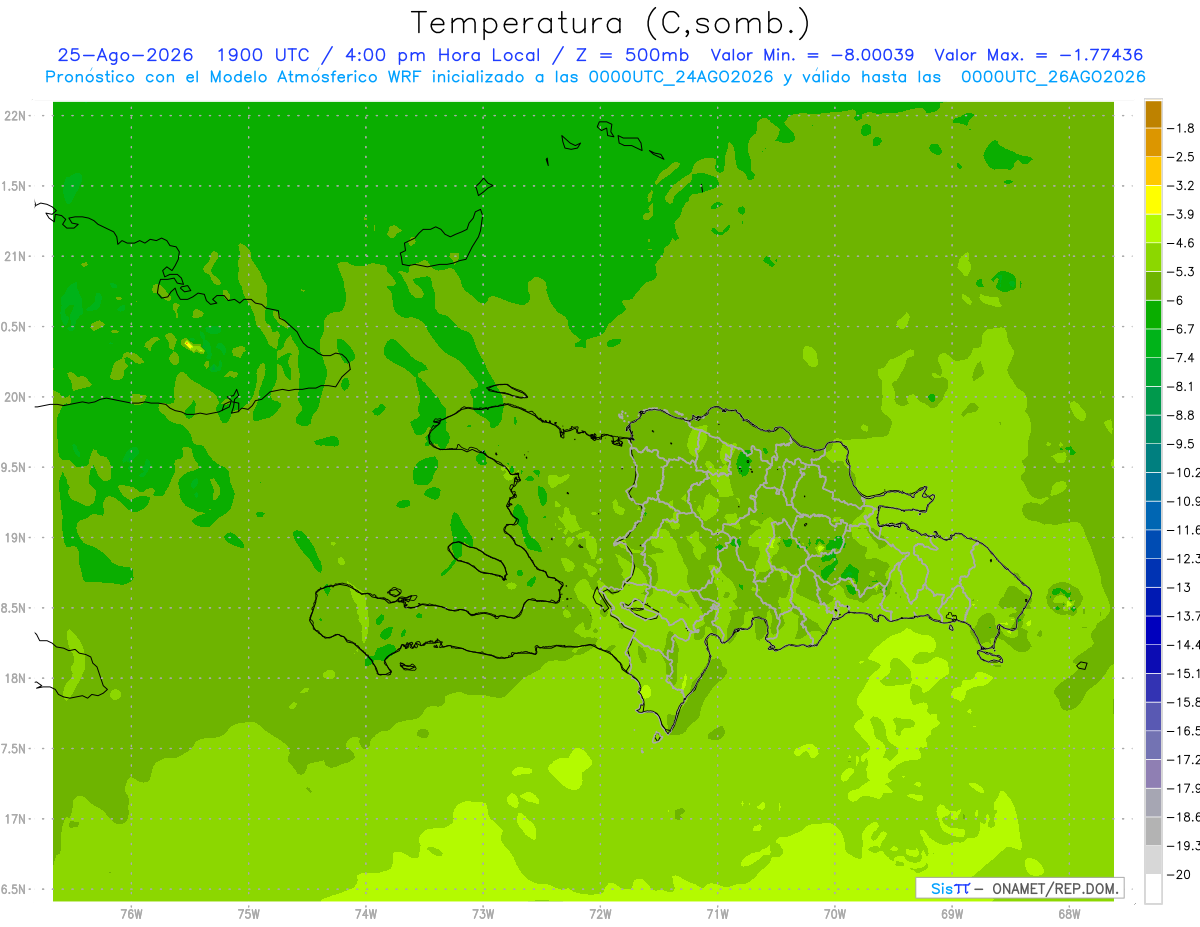Select the date text '25-Ago-2026'

[x=125, y=55]
